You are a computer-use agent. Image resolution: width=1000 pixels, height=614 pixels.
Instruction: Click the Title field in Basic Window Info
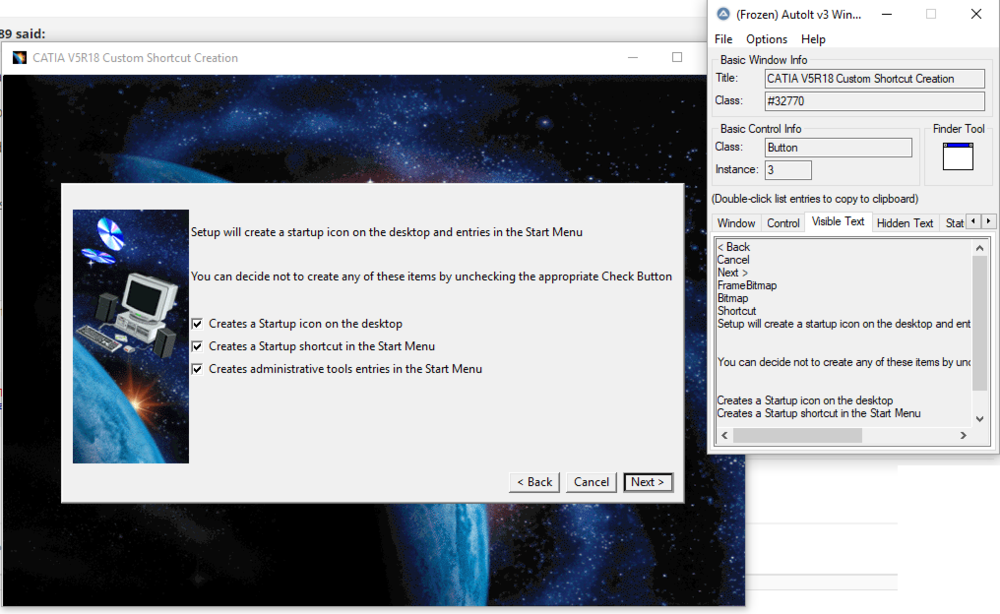(x=874, y=78)
